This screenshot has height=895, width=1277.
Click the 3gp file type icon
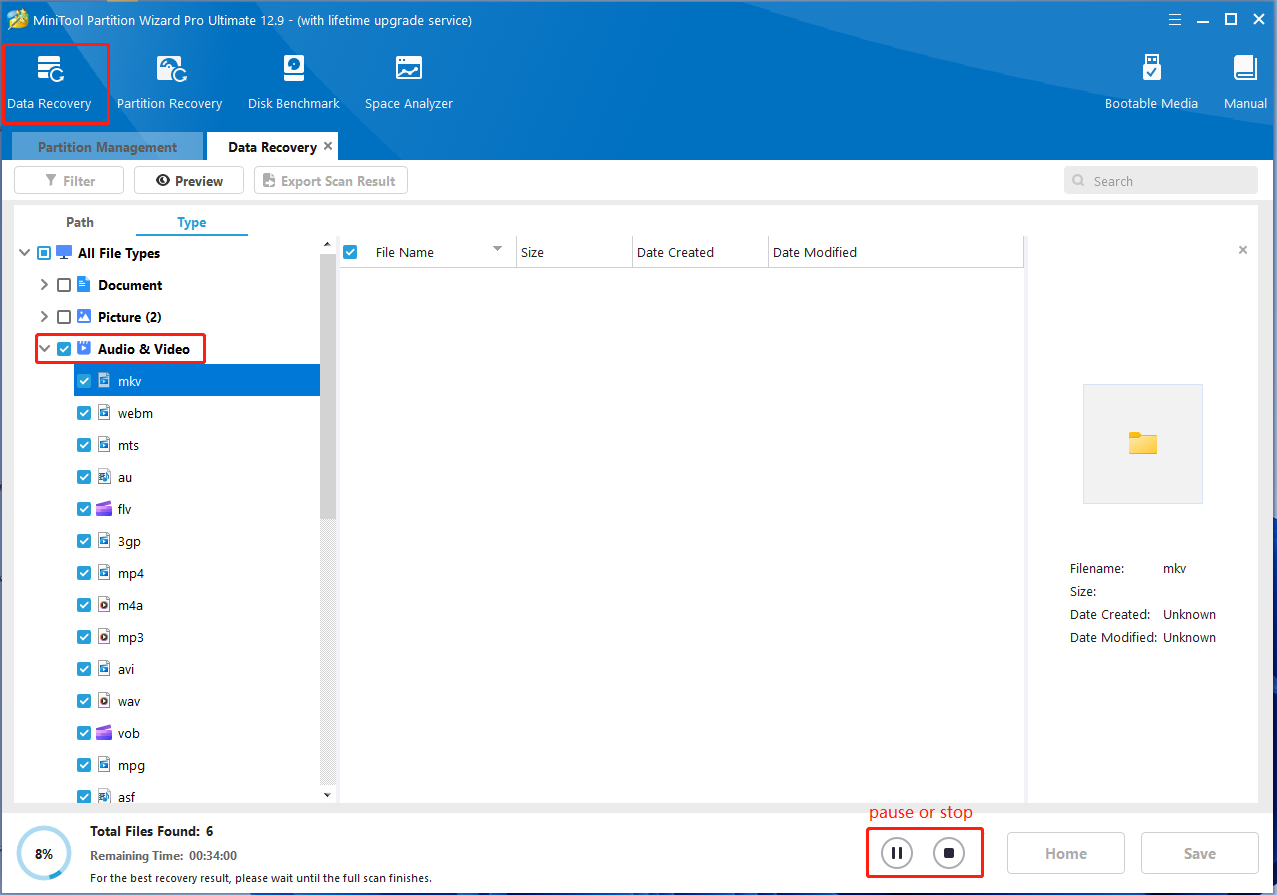pos(104,541)
